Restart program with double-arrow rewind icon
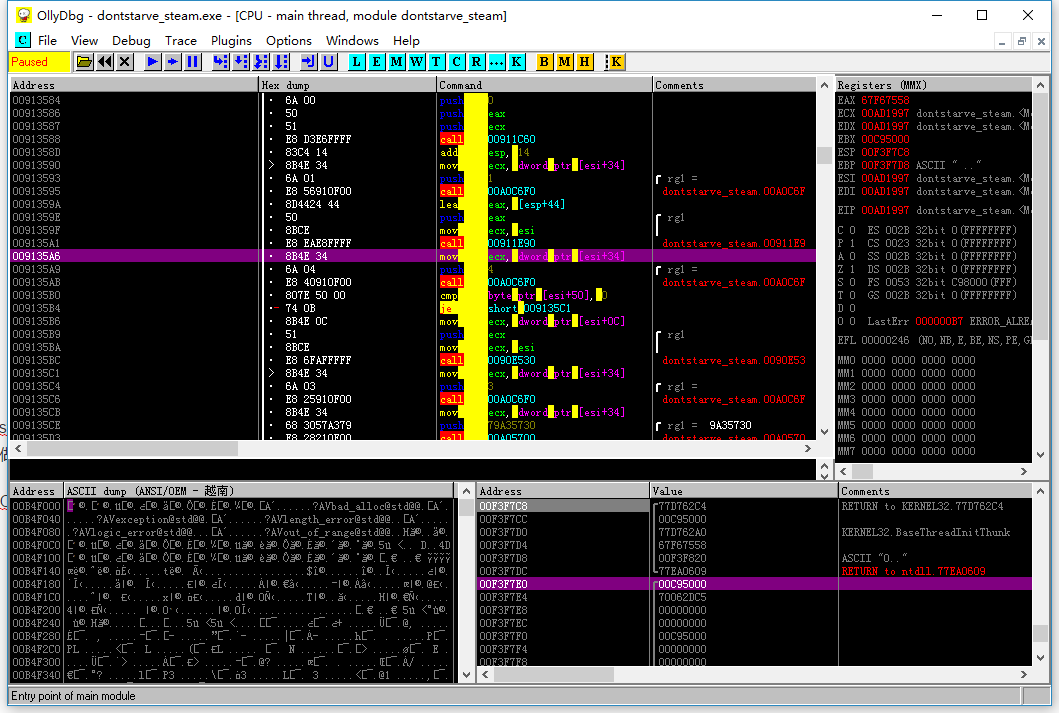 click(x=105, y=62)
